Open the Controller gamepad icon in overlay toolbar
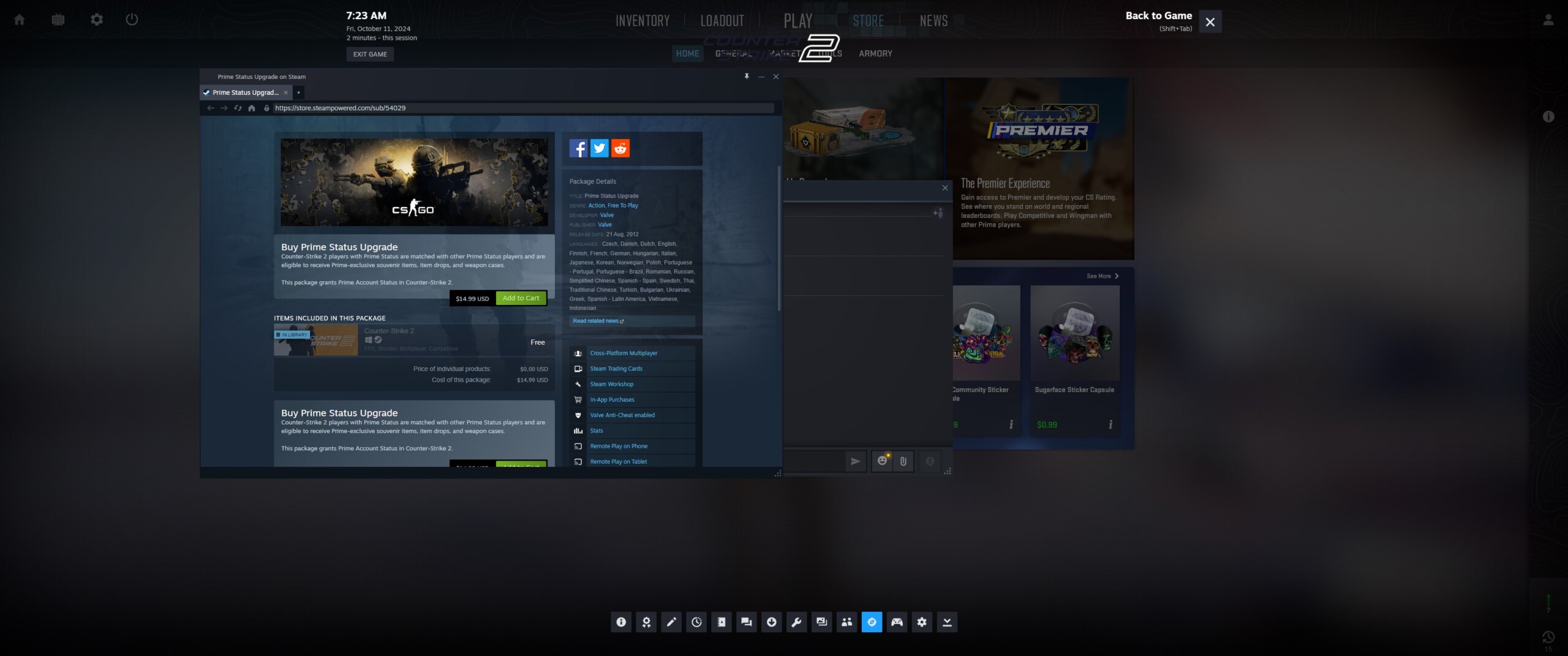This screenshot has width=1568, height=656. (897, 622)
